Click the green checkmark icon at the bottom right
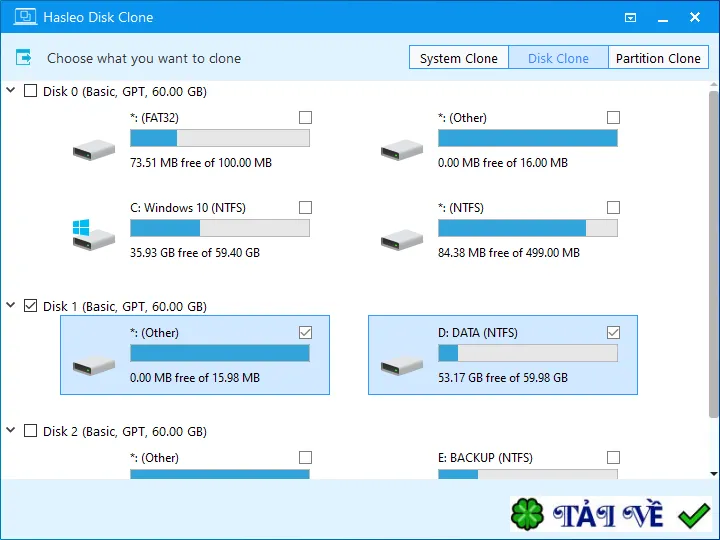Image resolution: width=720 pixels, height=540 pixels. (694, 515)
